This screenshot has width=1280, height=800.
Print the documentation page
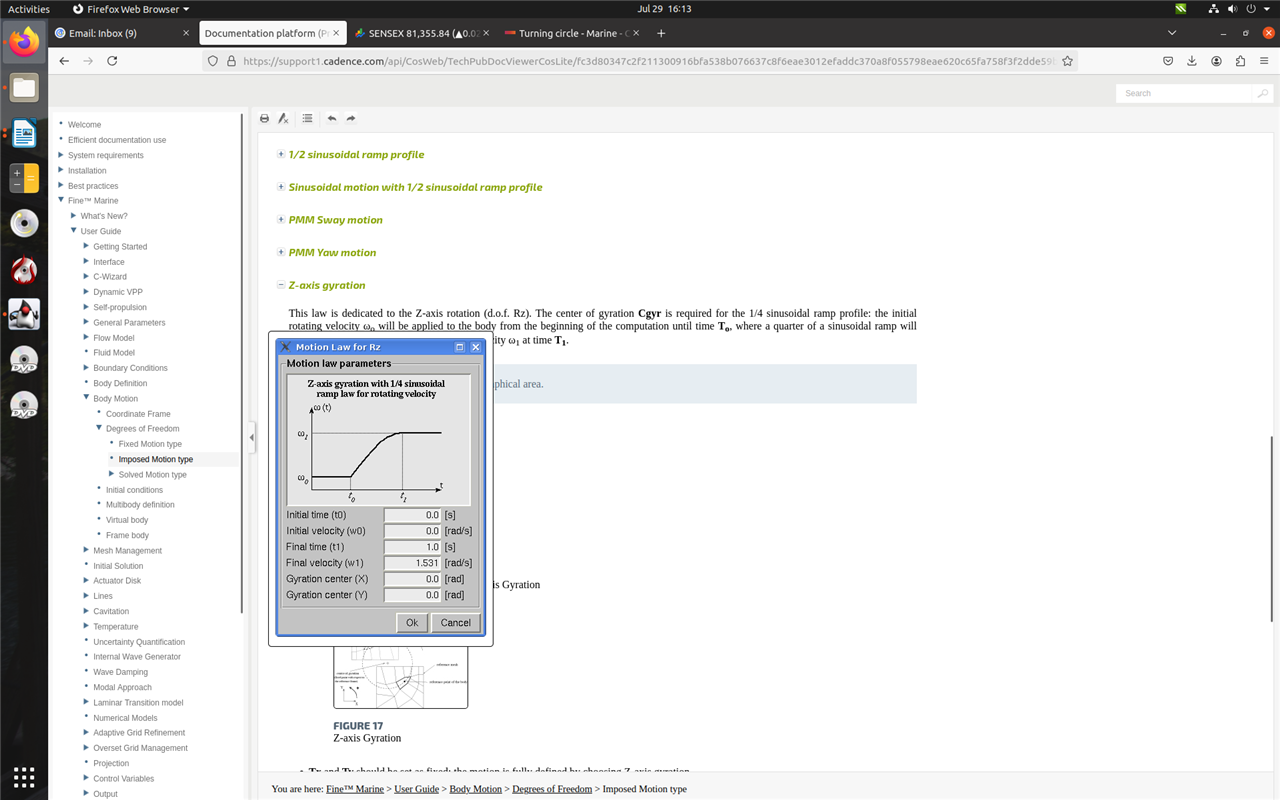click(264, 118)
